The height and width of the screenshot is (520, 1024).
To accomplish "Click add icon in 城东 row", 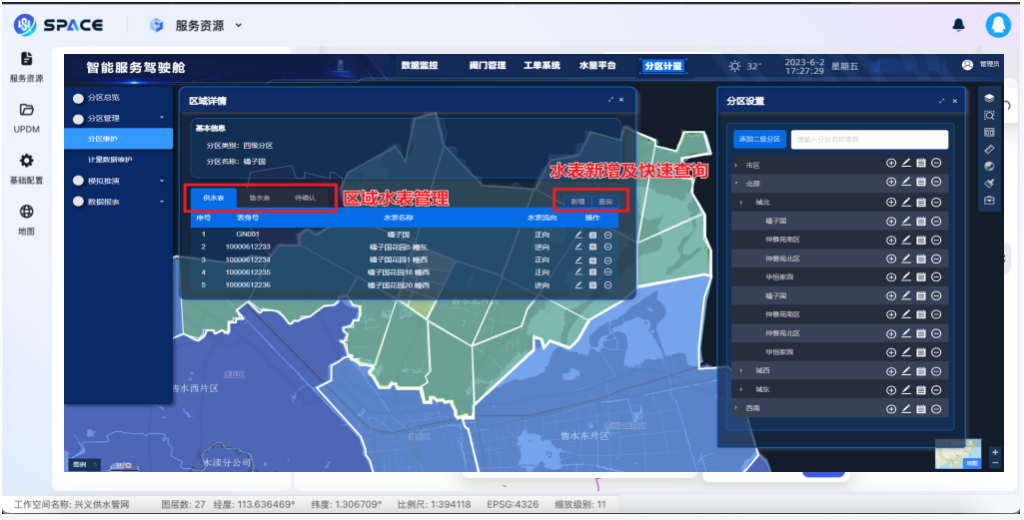I will pyautogui.click(x=891, y=390).
